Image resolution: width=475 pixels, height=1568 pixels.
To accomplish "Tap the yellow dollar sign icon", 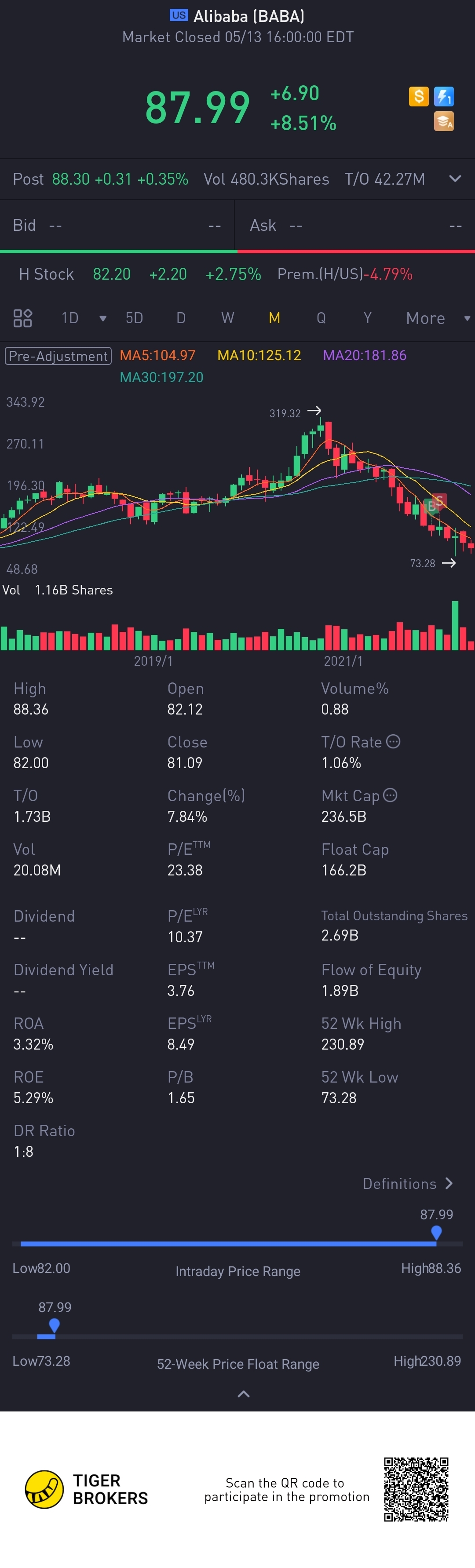I will click(x=418, y=96).
